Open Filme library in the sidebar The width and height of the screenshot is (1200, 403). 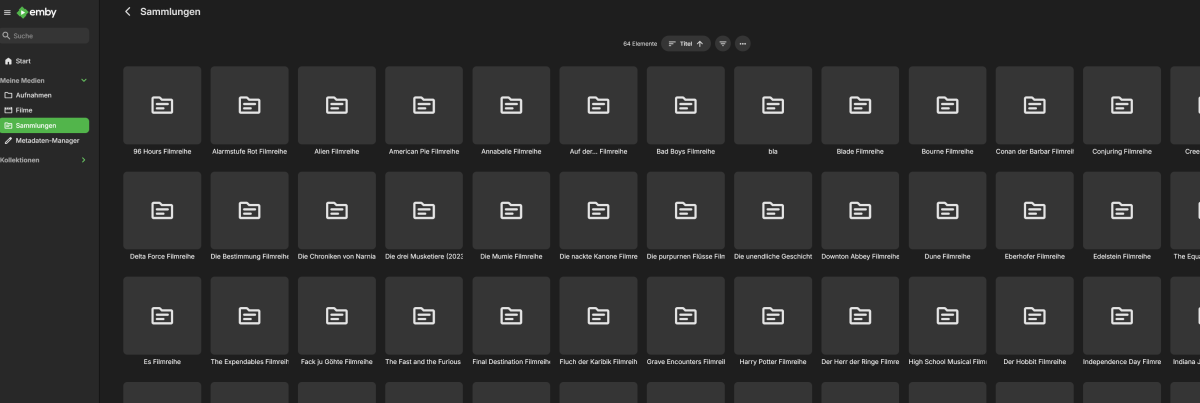[22, 110]
